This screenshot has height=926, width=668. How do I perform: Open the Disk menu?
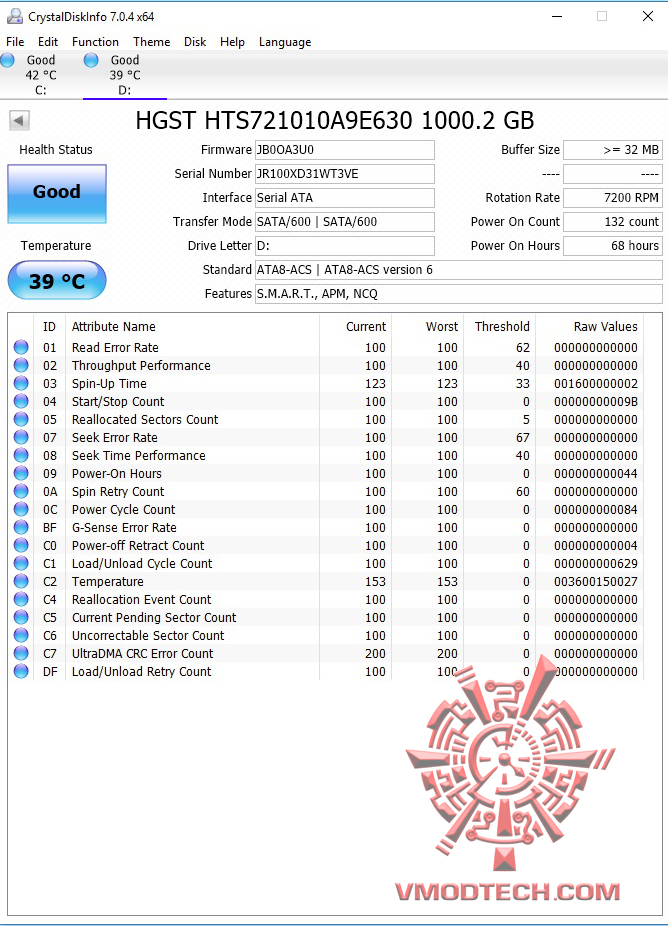pyautogui.click(x=195, y=42)
